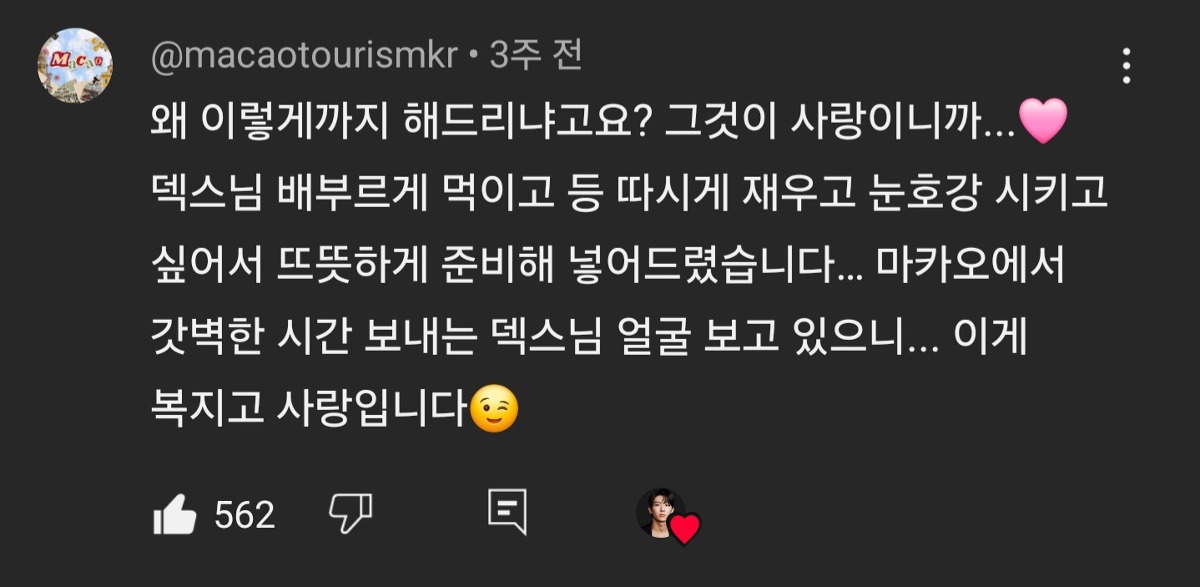This screenshot has width=1200, height=587.
Task: Open the comment via the 3주 전 timestamp
Action: pos(536,56)
